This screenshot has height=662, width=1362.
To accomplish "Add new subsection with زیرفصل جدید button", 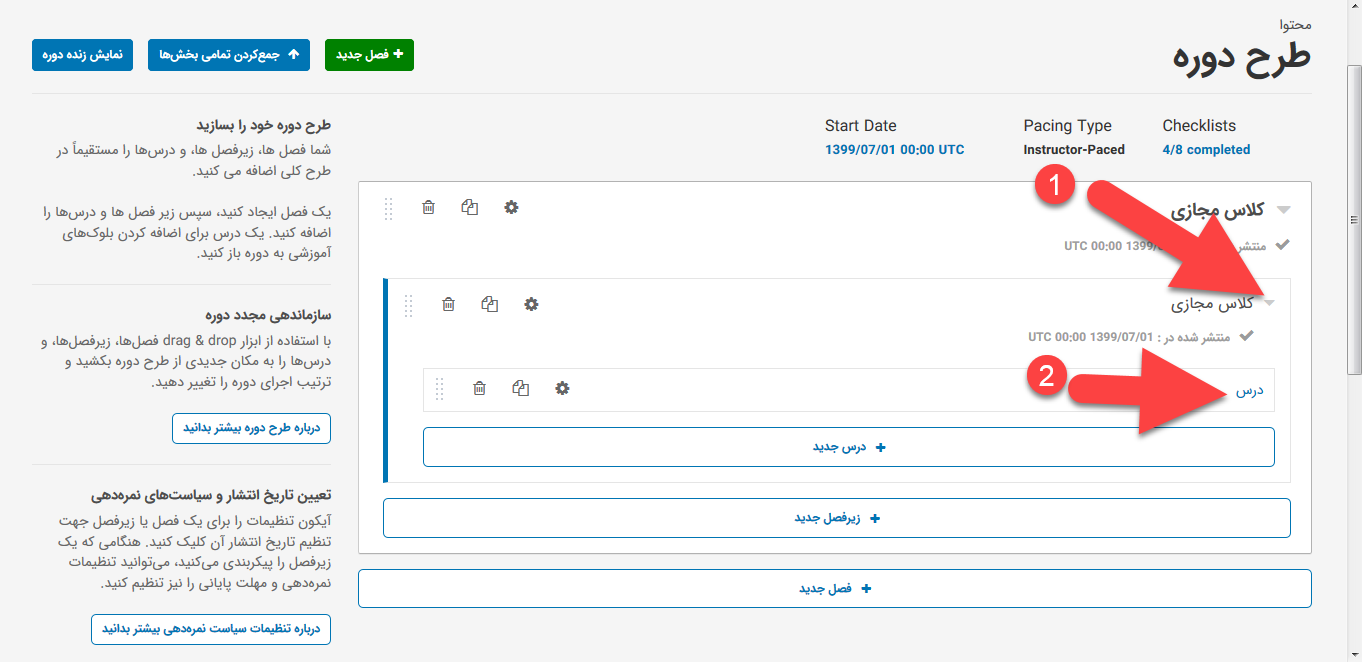I will [836, 518].
